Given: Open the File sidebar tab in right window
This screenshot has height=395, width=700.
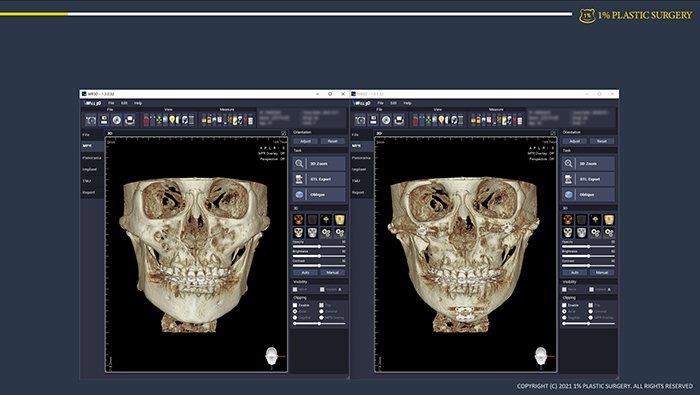Looking at the screenshot, I should (361, 135).
